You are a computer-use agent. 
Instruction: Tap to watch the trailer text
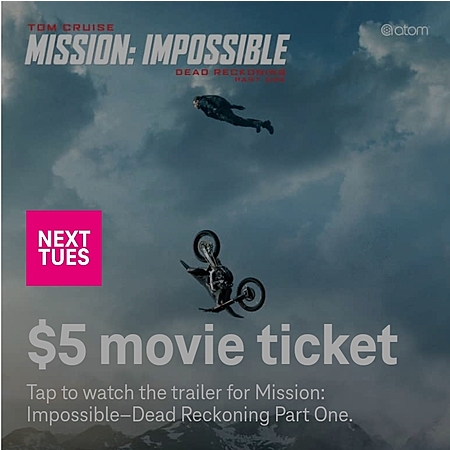[x=175, y=393]
